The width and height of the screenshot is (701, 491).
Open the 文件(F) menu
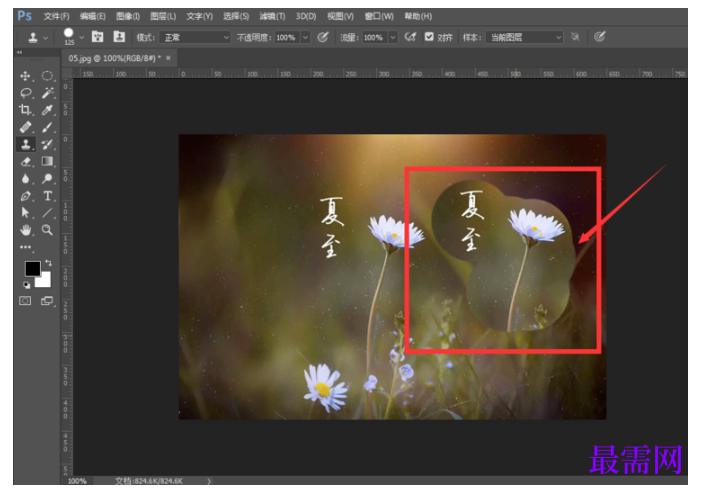(56, 17)
